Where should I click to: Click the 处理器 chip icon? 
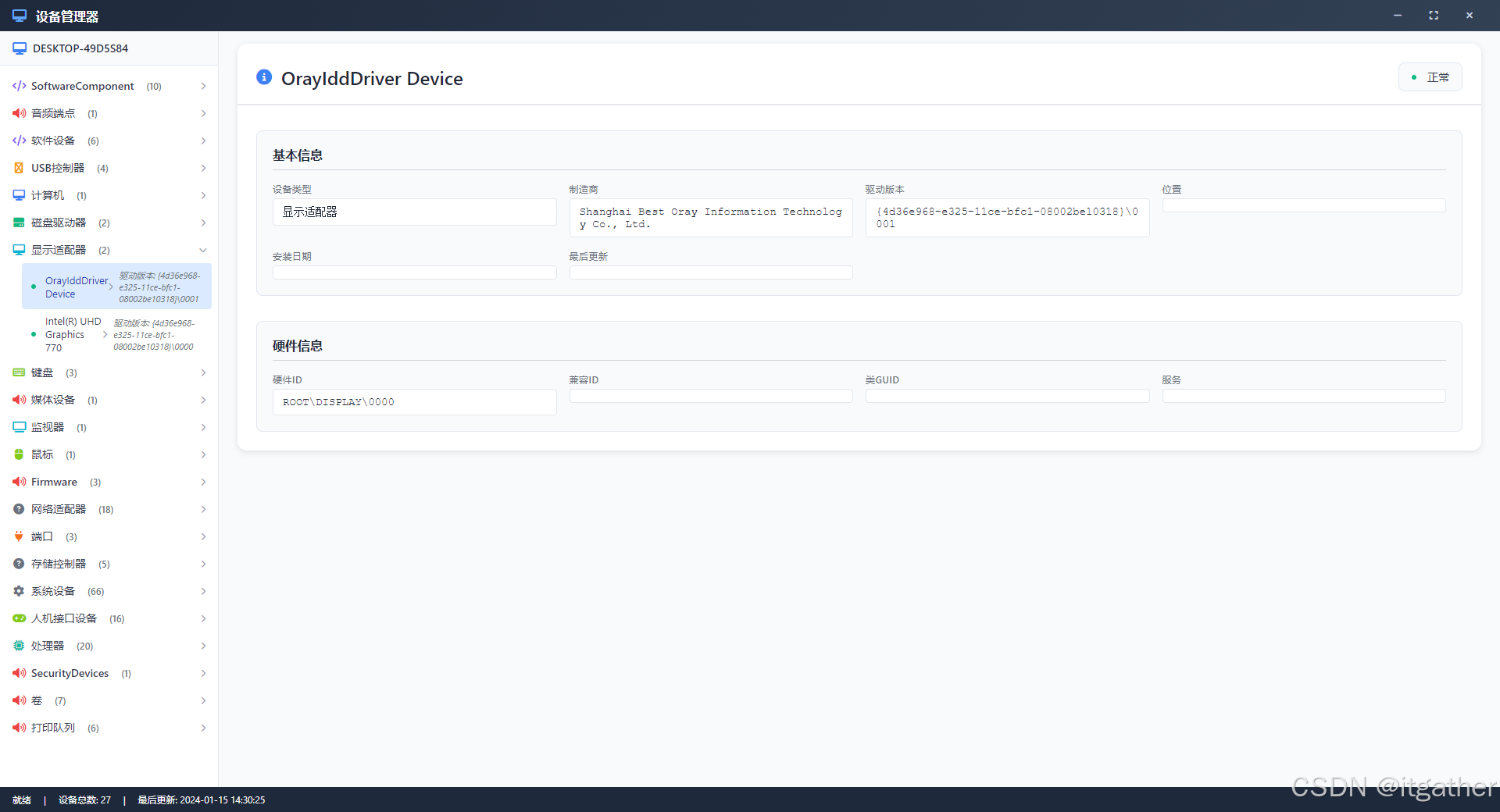pyautogui.click(x=19, y=646)
